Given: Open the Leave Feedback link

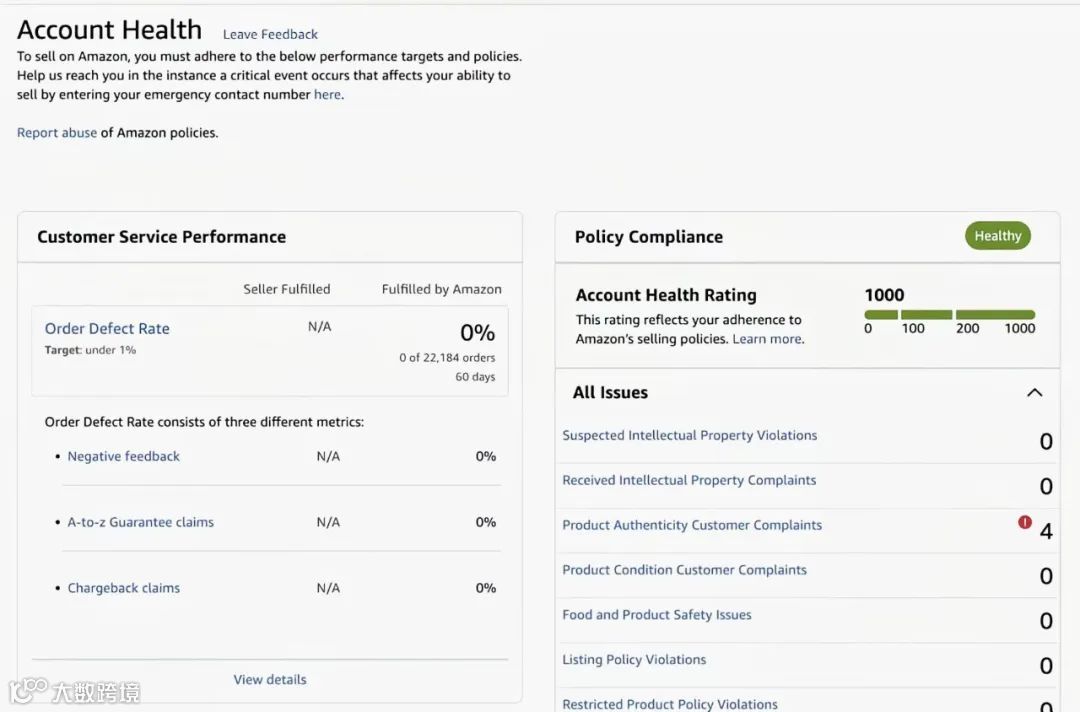Looking at the screenshot, I should pyautogui.click(x=270, y=34).
